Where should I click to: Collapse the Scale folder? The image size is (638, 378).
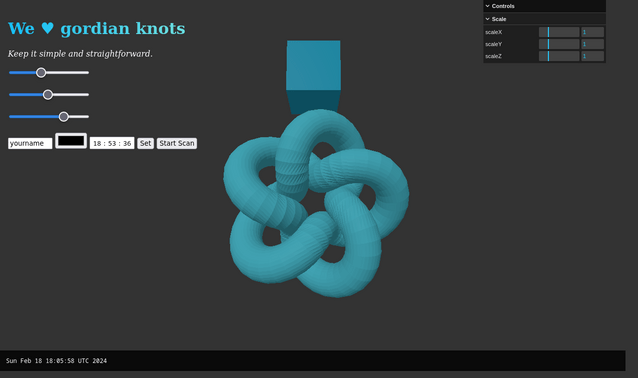pyautogui.click(x=544, y=19)
